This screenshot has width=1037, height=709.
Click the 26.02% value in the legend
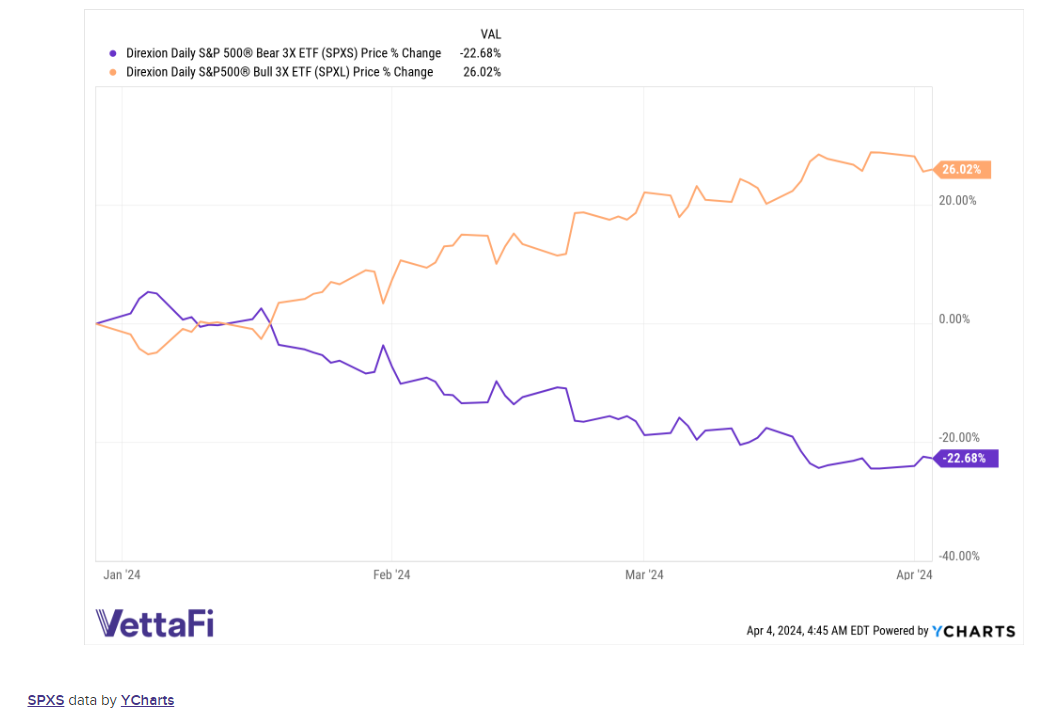482,72
